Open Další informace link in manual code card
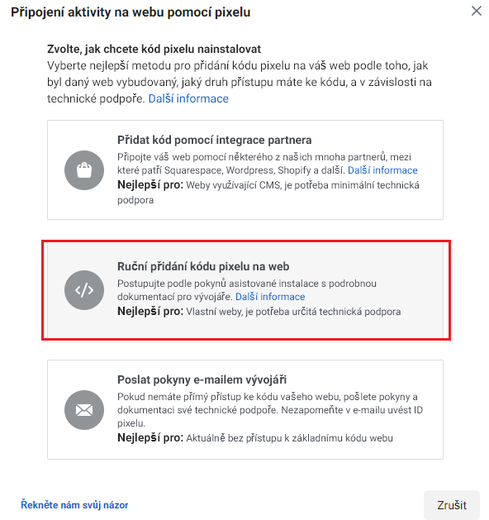The image size is (489, 520). 270,297
